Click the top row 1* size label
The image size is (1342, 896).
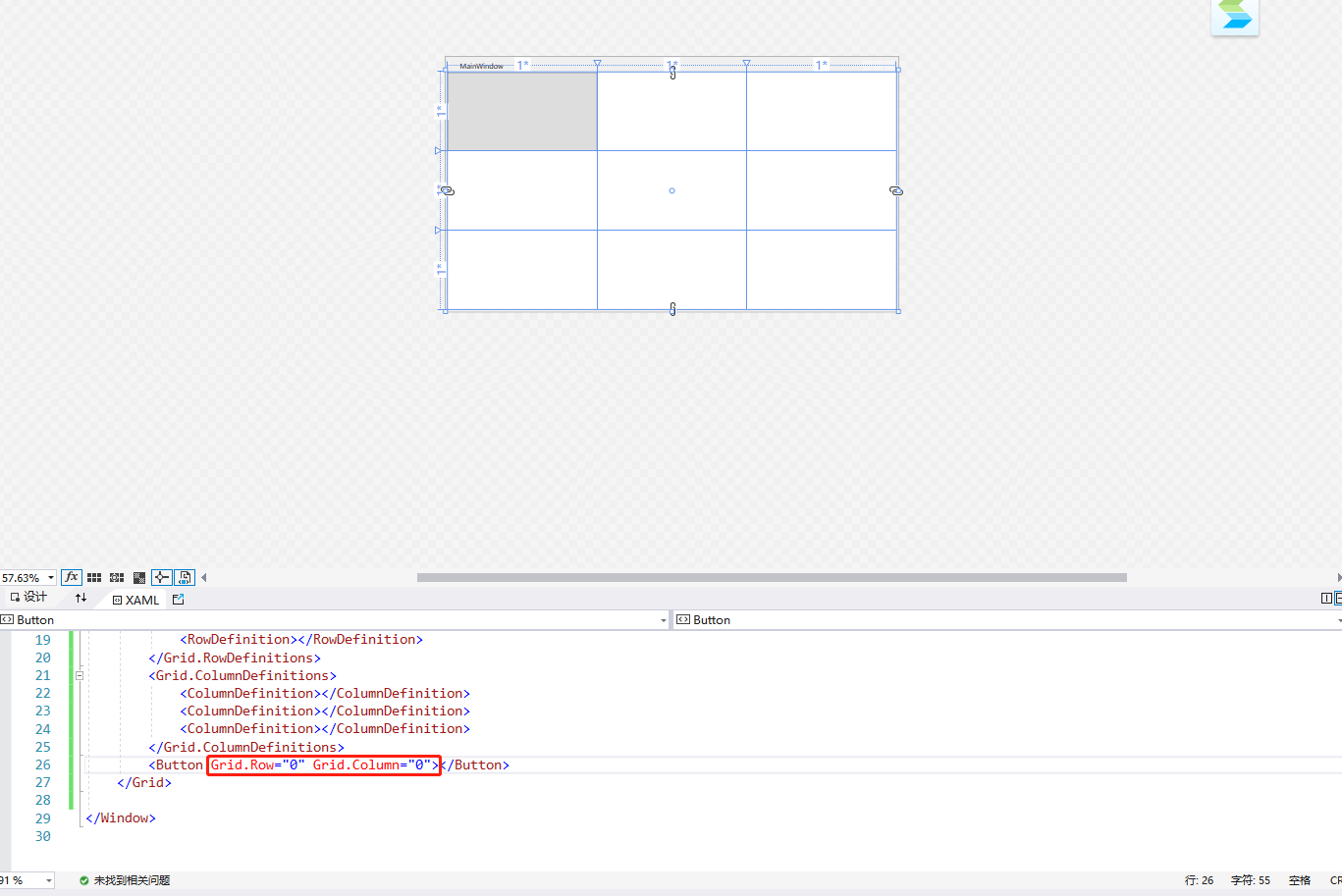(440, 111)
